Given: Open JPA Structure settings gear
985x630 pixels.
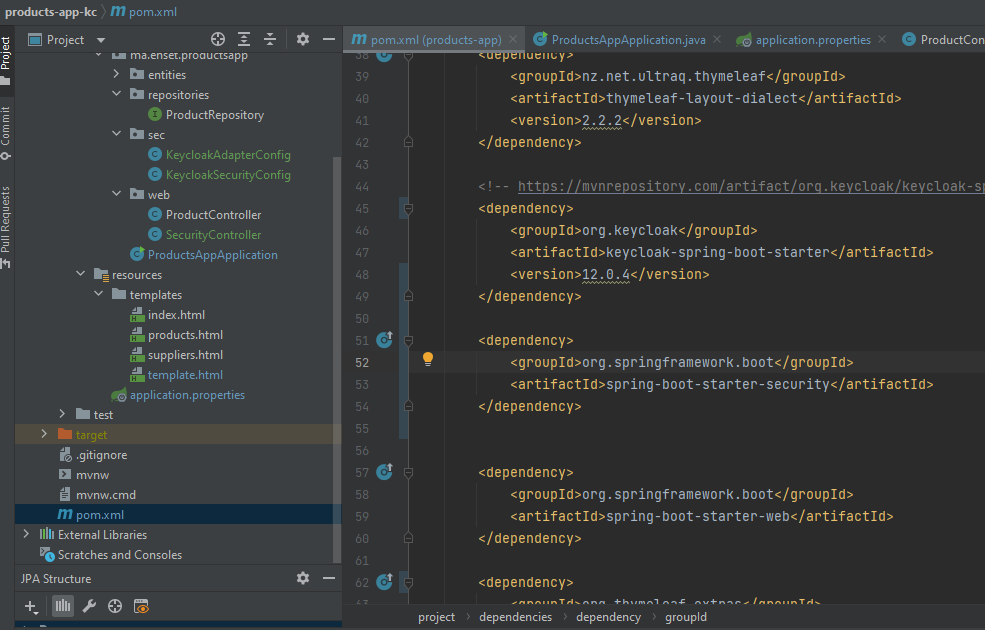Looking at the screenshot, I should coord(303,578).
